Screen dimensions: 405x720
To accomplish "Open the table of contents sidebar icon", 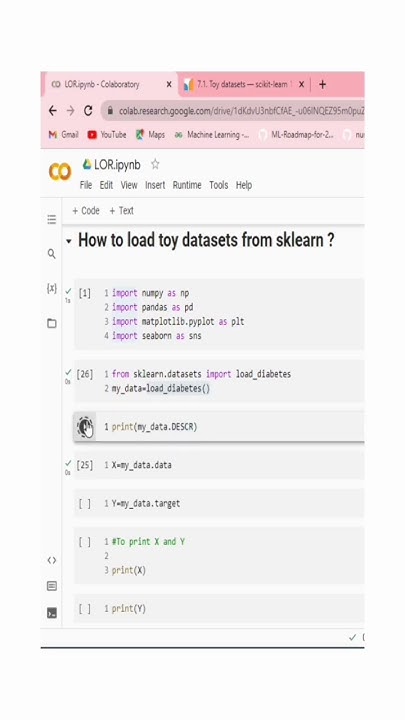I will (52, 219).
